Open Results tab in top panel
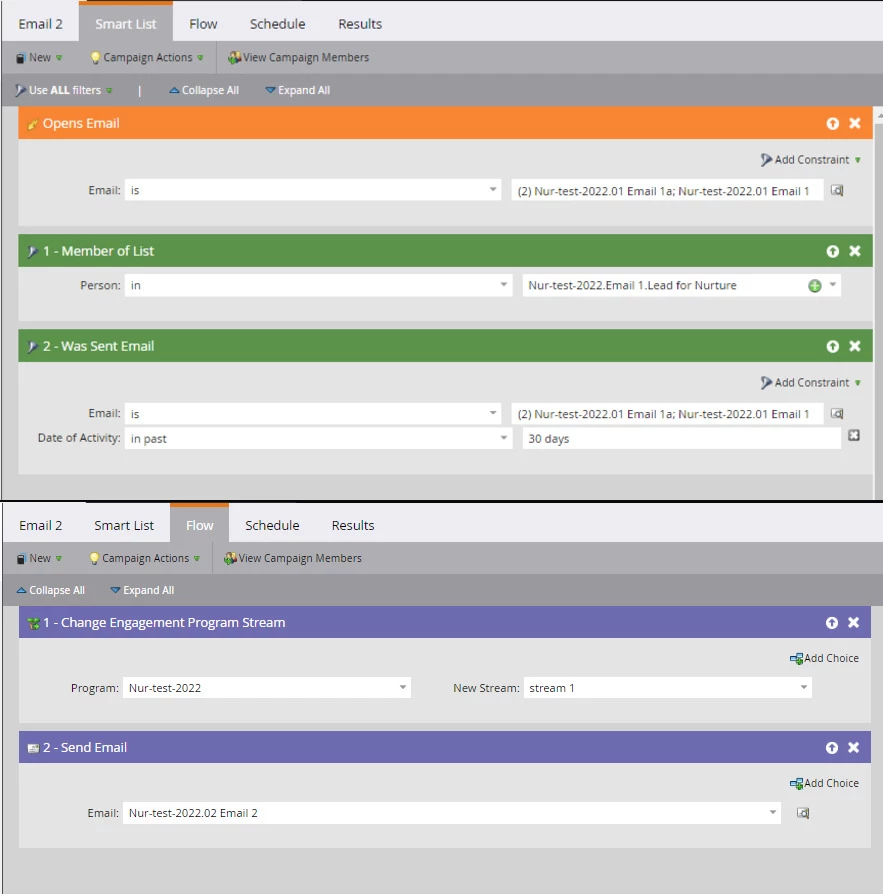This screenshot has height=894, width=883. click(x=360, y=24)
